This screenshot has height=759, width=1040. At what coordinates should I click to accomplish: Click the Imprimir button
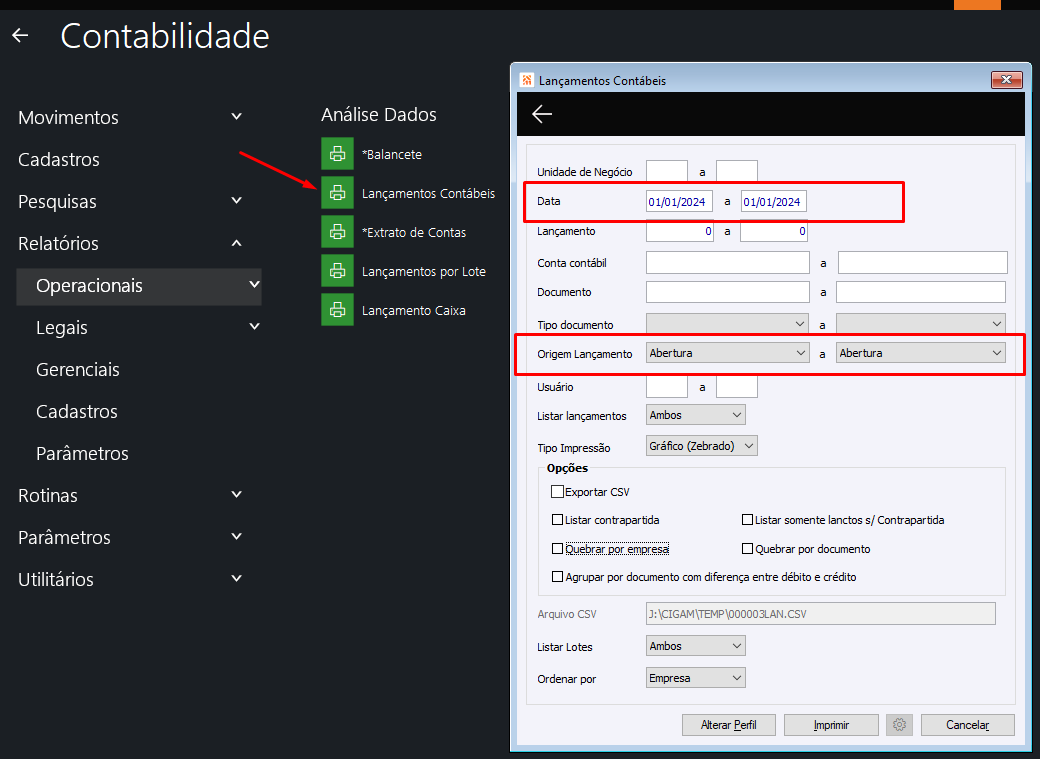tap(831, 724)
